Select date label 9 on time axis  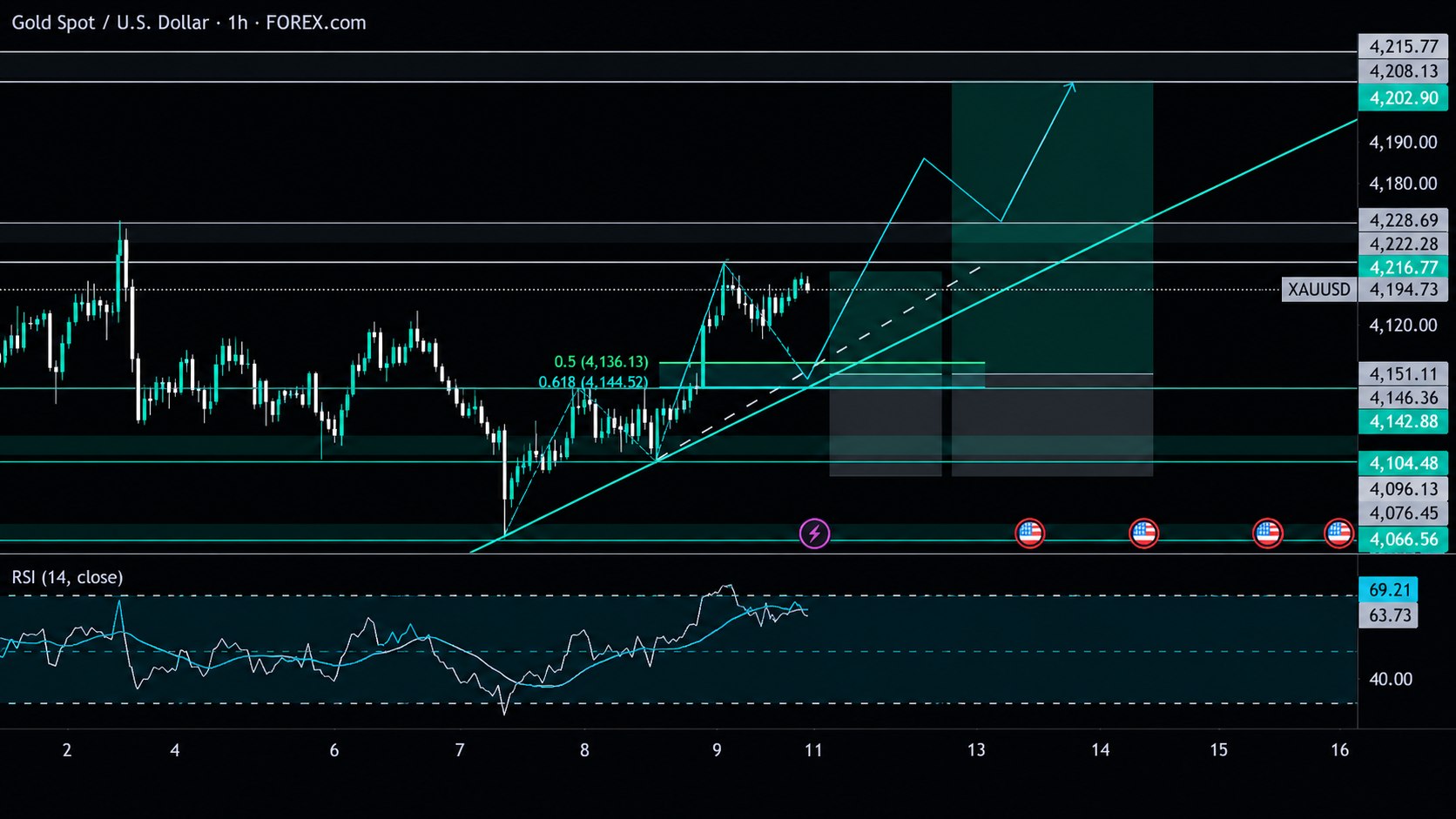[717, 750]
